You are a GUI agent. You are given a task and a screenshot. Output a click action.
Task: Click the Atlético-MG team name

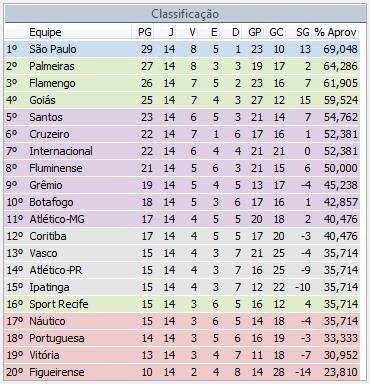(x=57, y=219)
